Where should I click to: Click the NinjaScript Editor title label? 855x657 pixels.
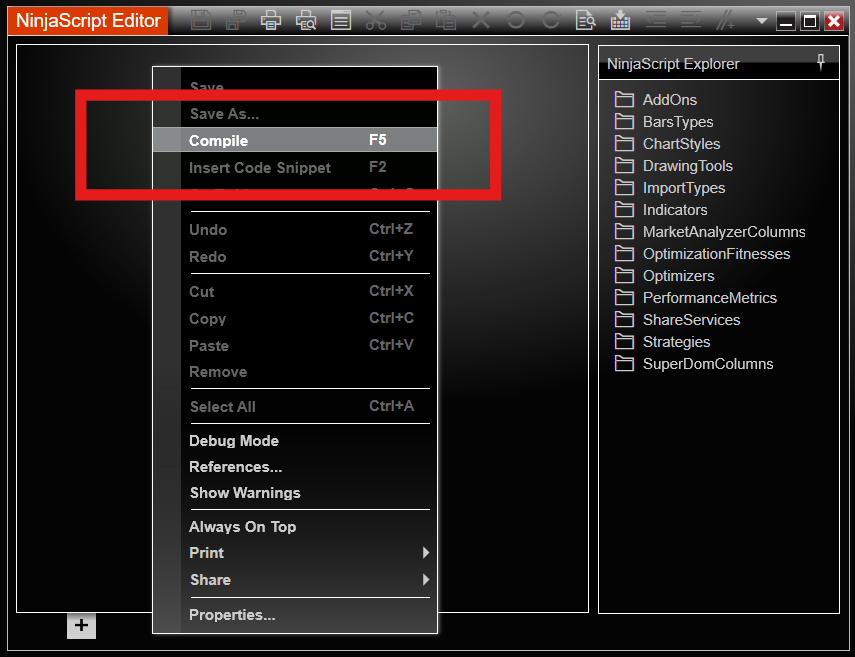pyautogui.click(x=88, y=21)
